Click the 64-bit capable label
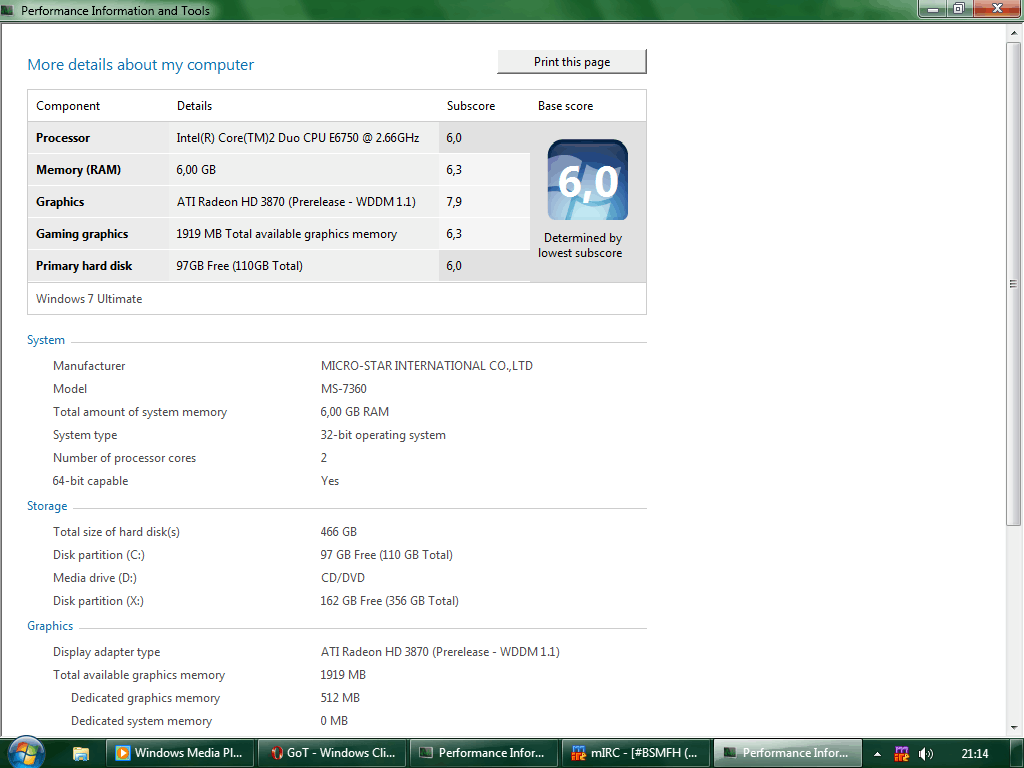 pyautogui.click(x=90, y=481)
